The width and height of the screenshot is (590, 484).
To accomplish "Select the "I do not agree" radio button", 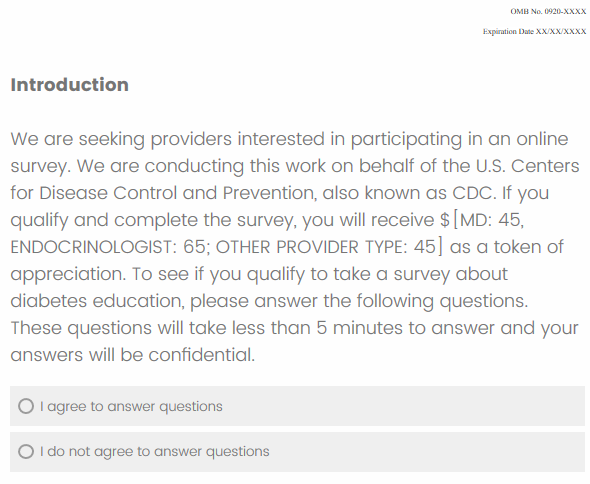I will coord(26,451).
